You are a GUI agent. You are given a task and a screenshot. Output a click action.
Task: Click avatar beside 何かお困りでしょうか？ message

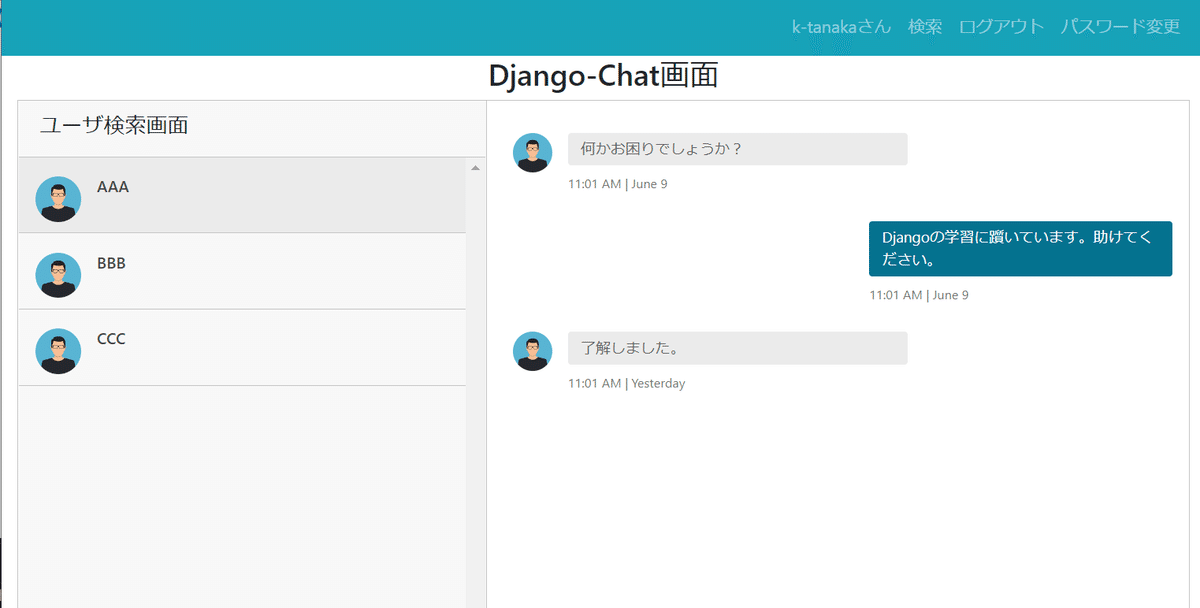click(532, 152)
